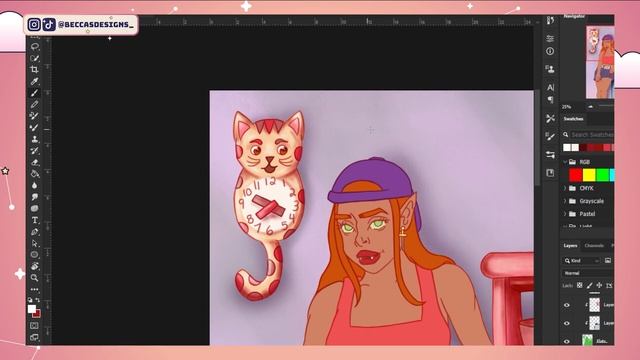Select the Eraser tool
Screen dimensions: 640x360
[35, 162]
